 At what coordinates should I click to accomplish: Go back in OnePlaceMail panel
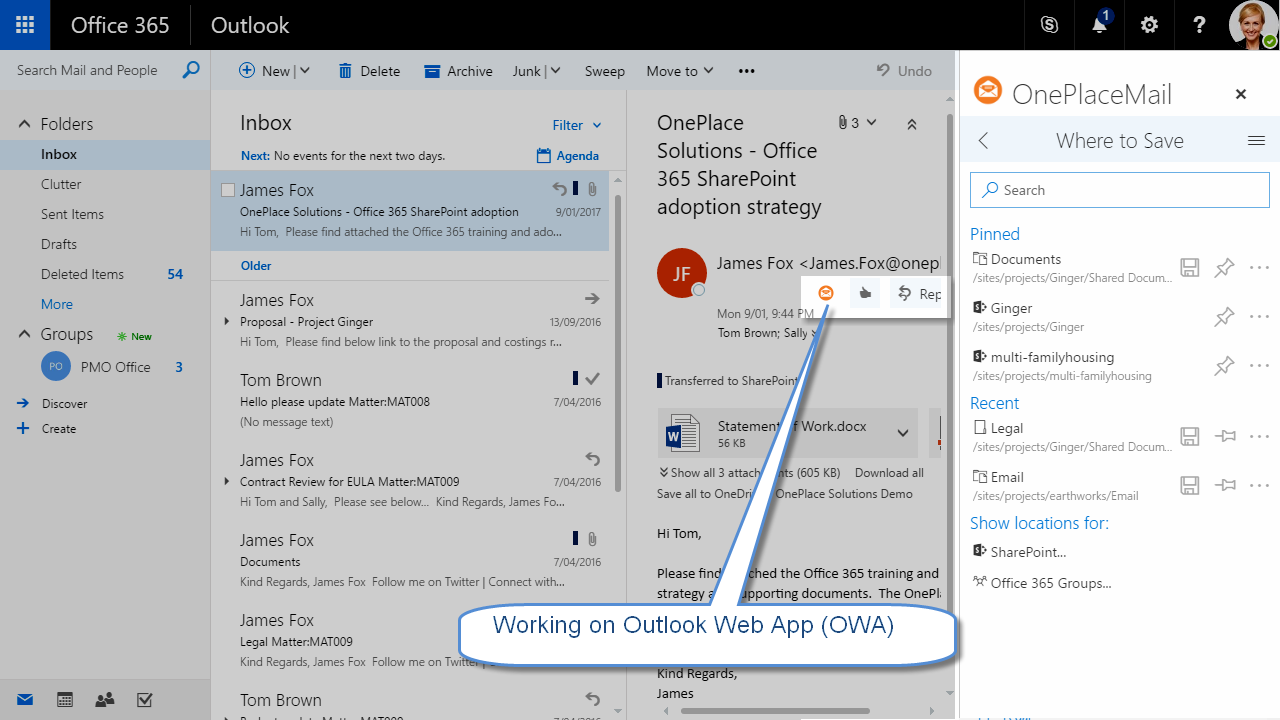tap(983, 141)
